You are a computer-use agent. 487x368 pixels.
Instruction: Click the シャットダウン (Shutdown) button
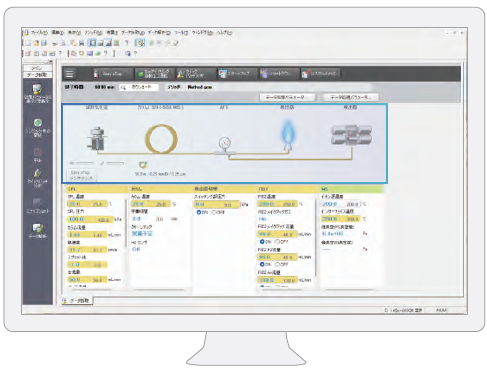click(x=279, y=74)
